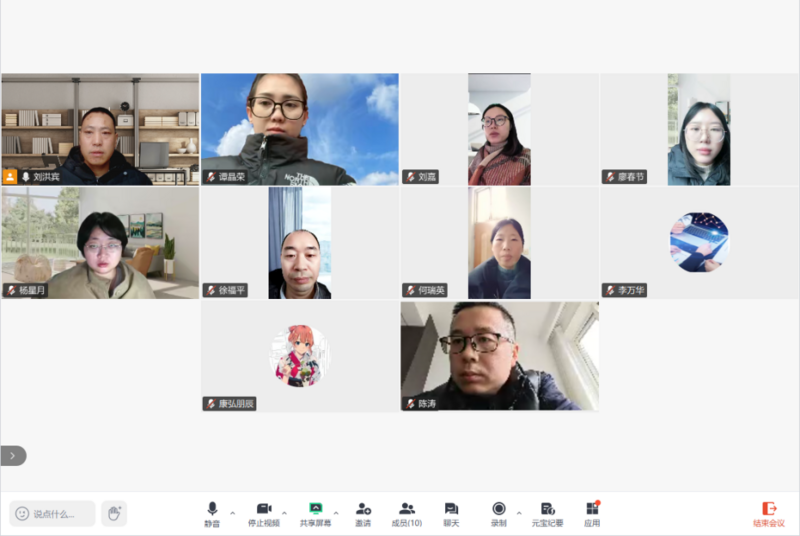Open the 应用 apps menu
The image size is (800, 536).
pos(592,514)
